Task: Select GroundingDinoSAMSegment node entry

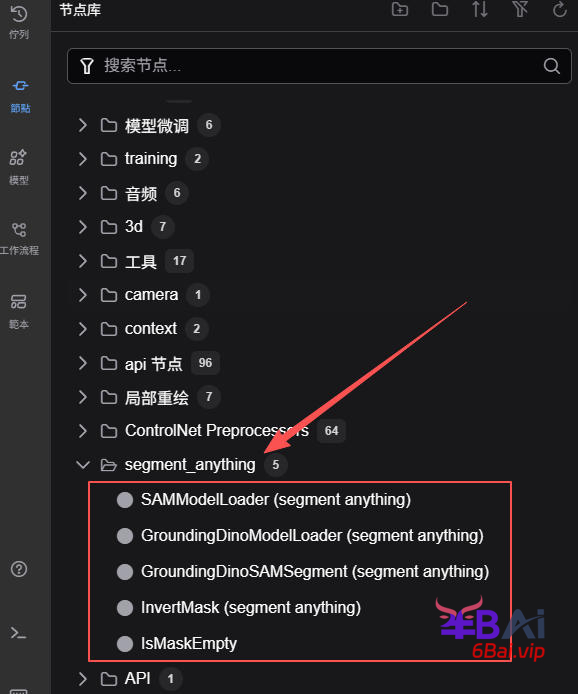Action: (300, 571)
